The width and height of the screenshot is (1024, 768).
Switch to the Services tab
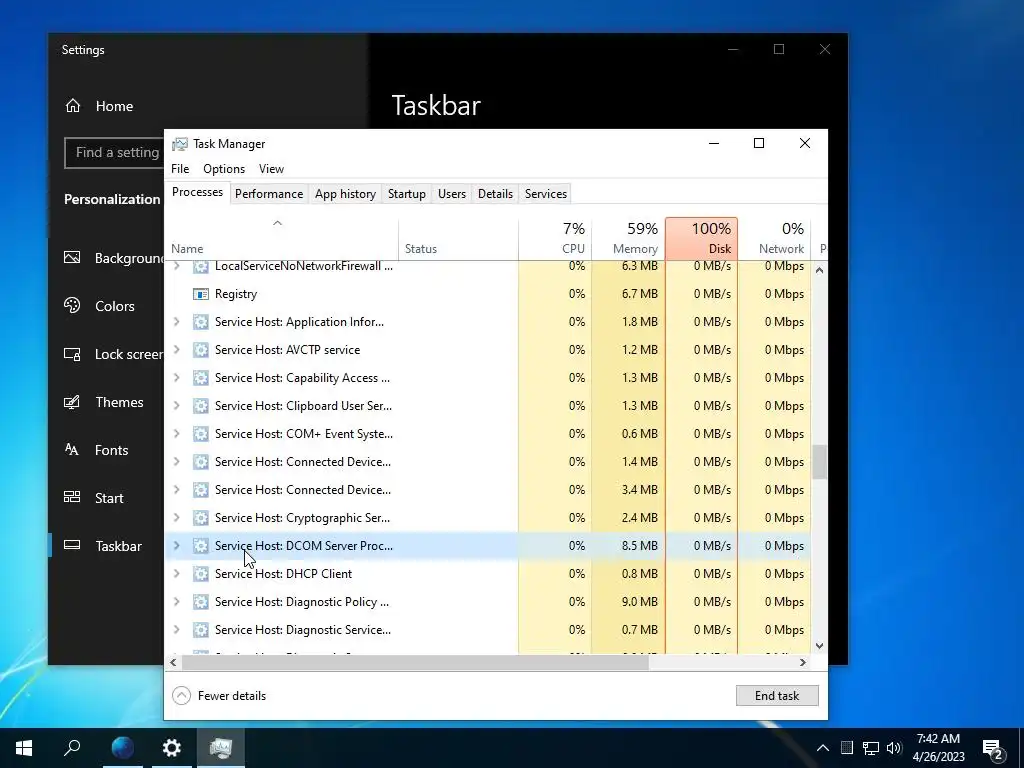[546, 194]
